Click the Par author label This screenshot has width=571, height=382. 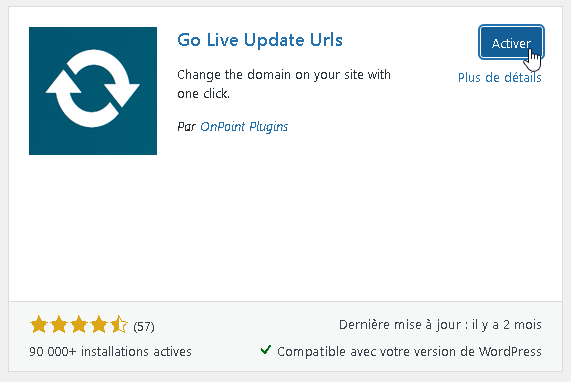coord(186,127)
